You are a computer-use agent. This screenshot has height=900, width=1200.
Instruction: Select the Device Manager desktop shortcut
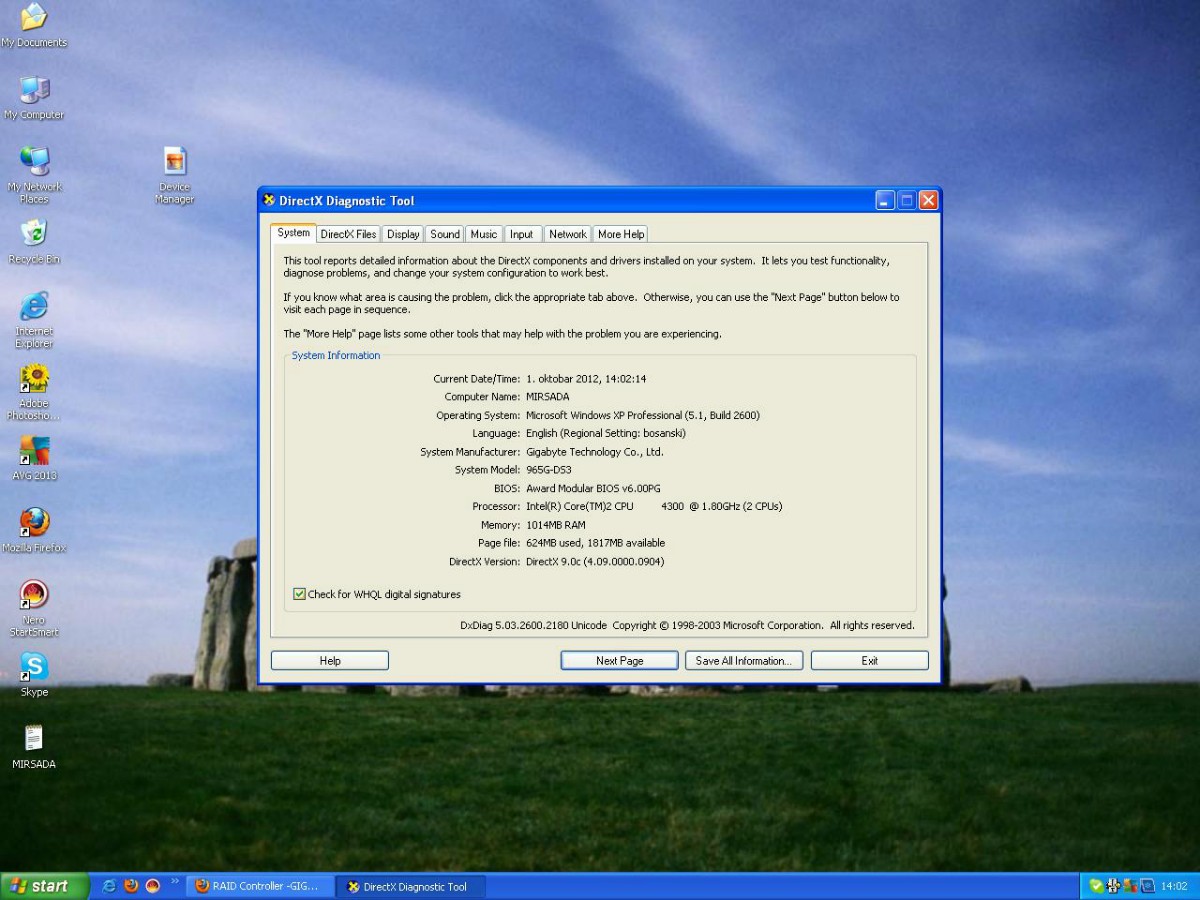tap(175, 175)
